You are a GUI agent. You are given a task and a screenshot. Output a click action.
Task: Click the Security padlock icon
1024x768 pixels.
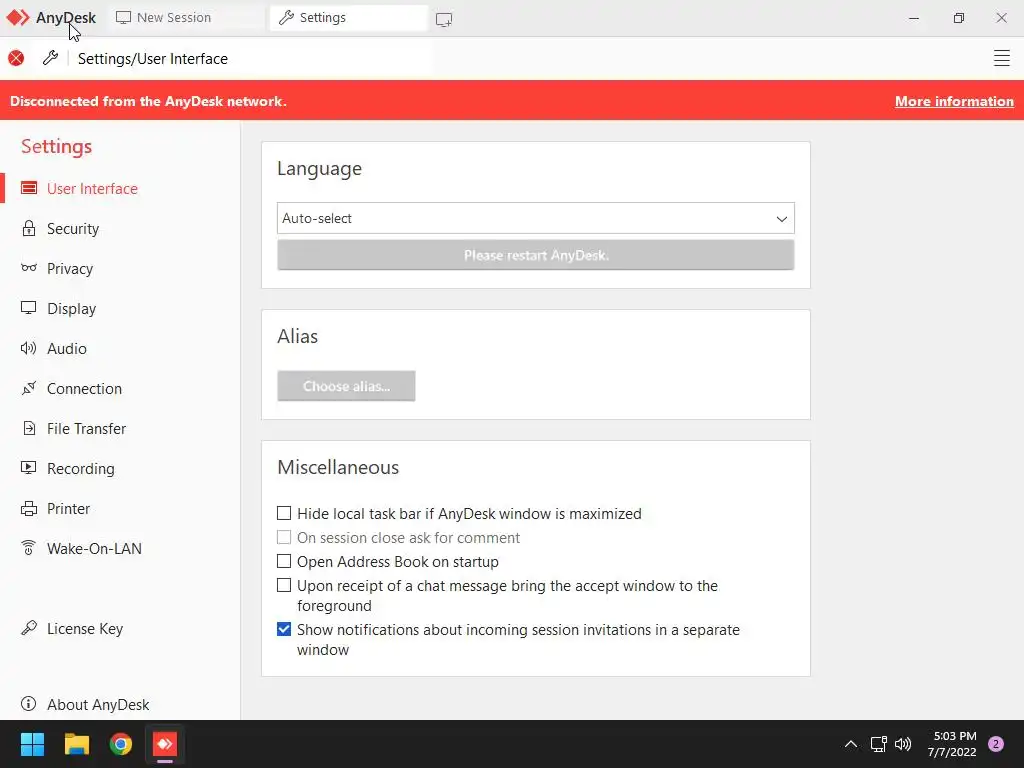[x=29, y=228]
